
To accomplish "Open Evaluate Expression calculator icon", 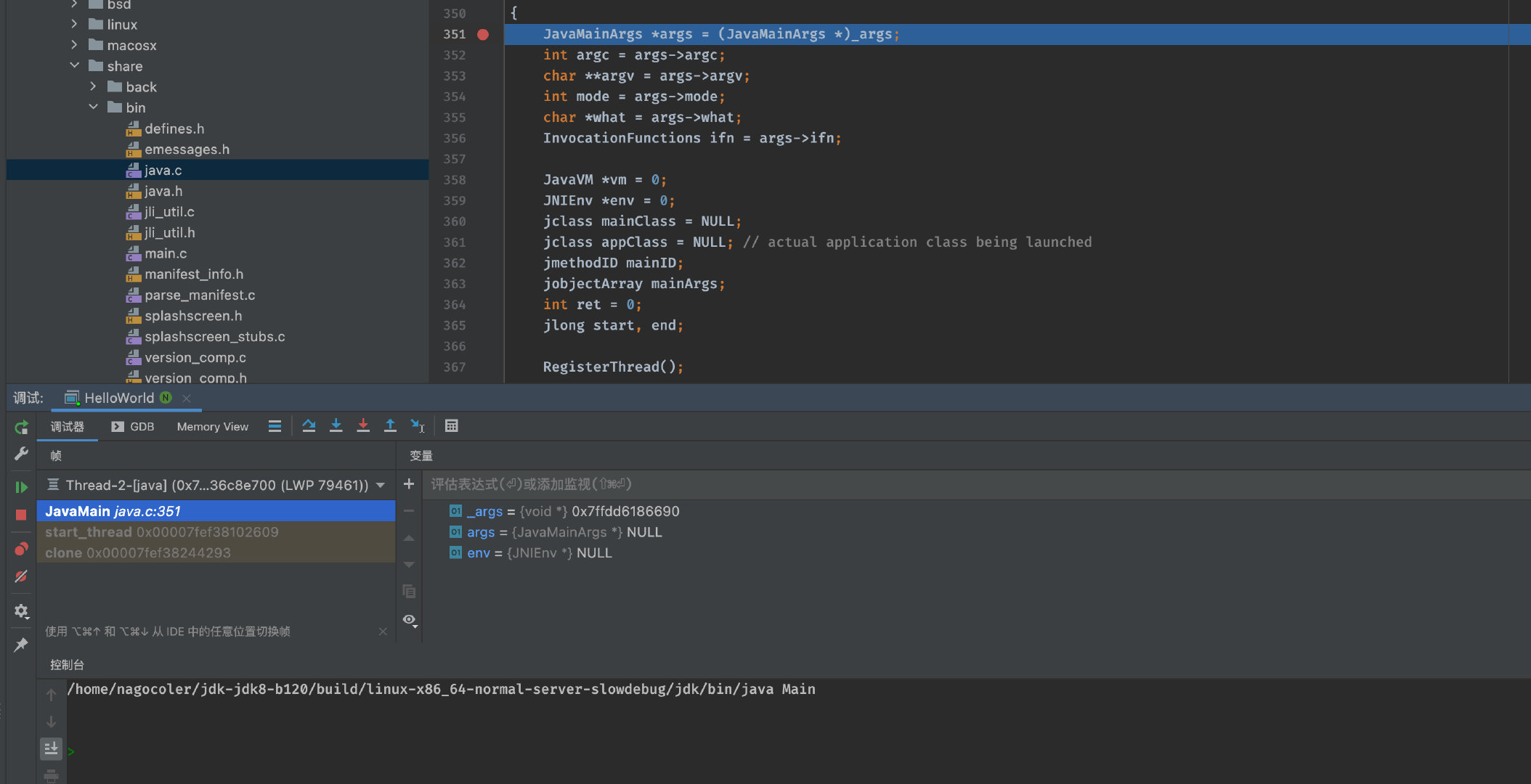I will pyautogui.click(x=451, y=426).
